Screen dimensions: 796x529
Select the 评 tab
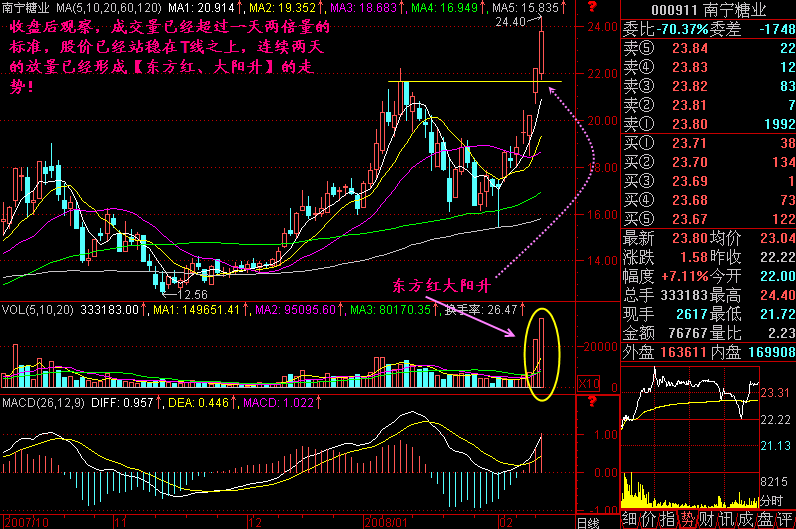785,520
